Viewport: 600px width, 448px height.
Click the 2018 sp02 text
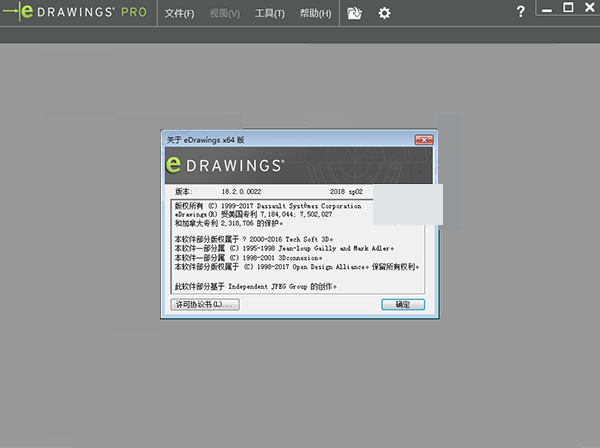click(346, 191)
